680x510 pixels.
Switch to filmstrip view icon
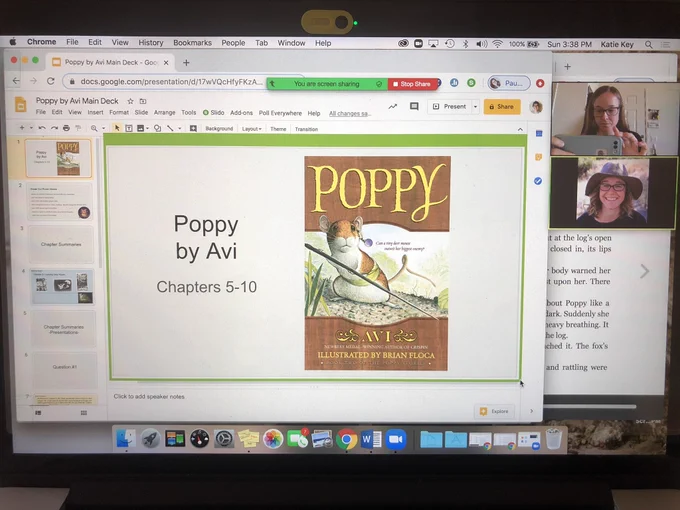tap(38, 413)
